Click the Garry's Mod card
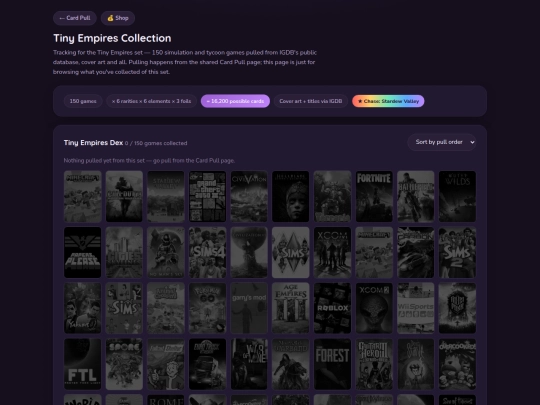The image size is (540, 405). 249,308
